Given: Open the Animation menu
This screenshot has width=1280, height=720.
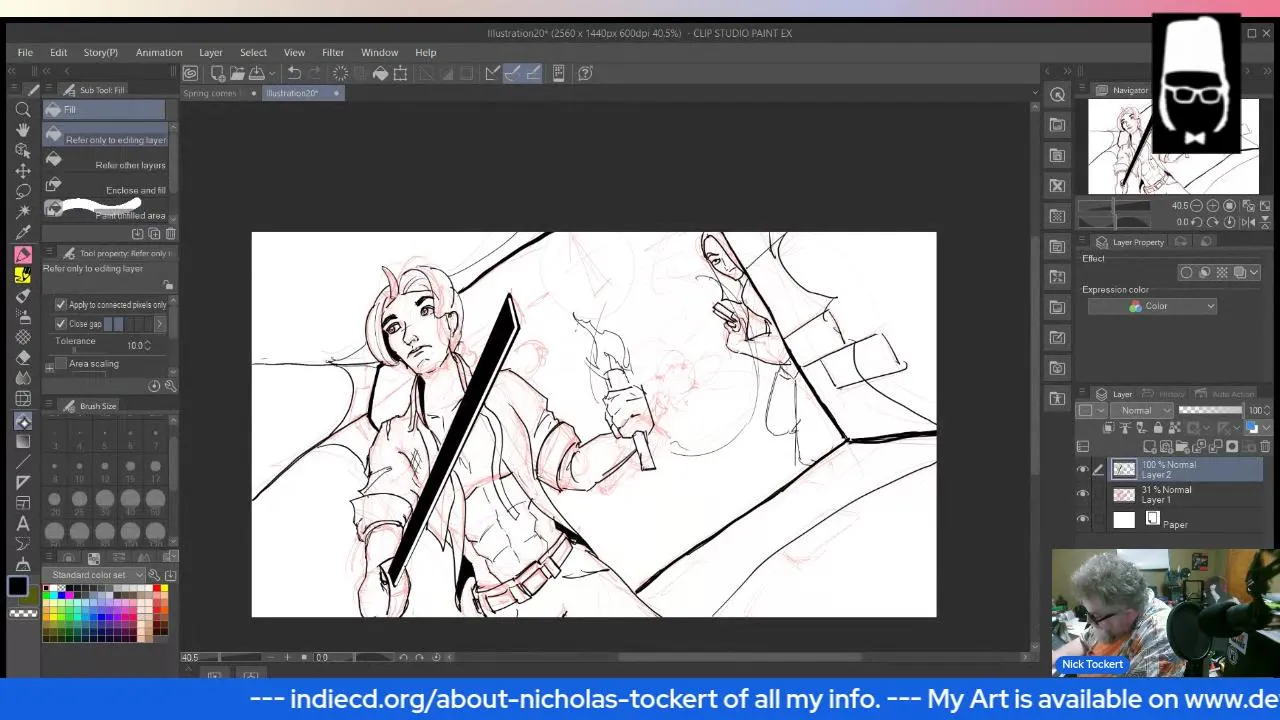Looking at the screenshot, I should (159, 52).
